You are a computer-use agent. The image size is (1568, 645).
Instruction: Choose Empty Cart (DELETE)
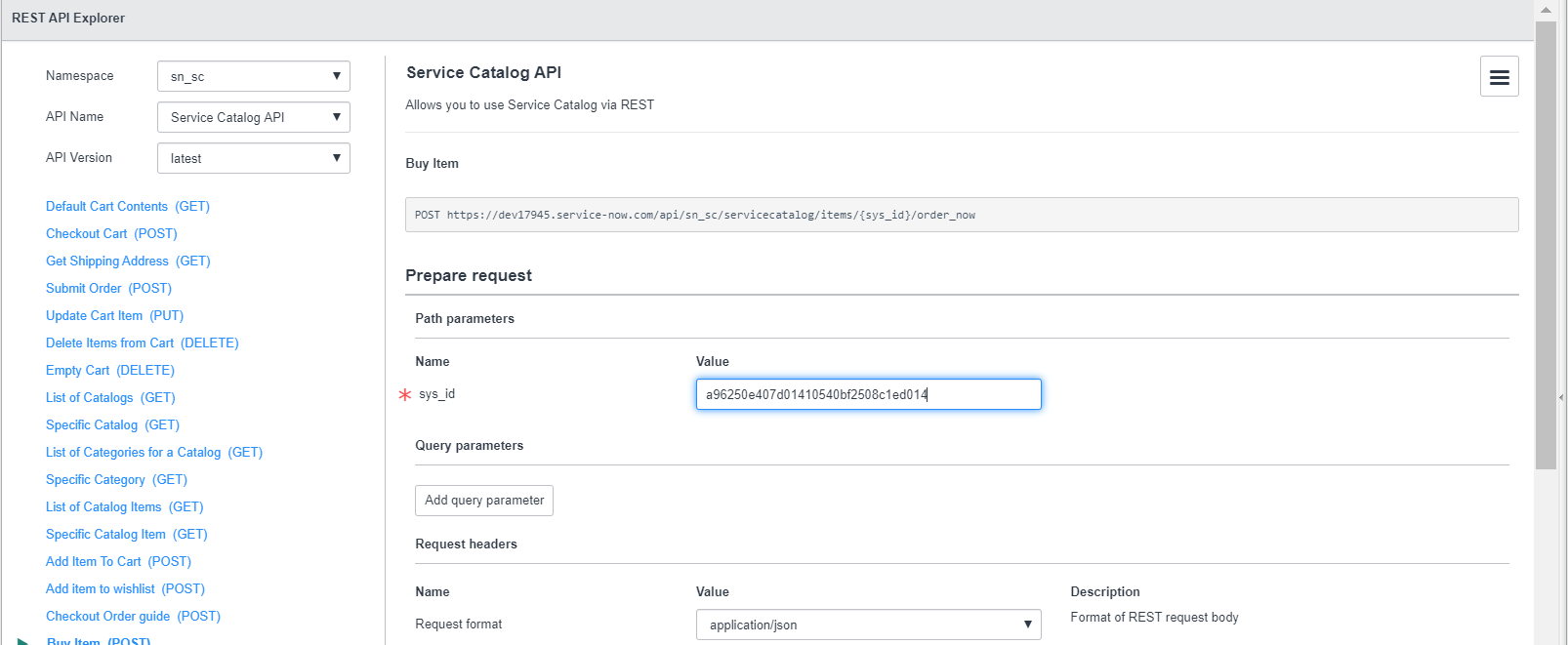(110, 370)
